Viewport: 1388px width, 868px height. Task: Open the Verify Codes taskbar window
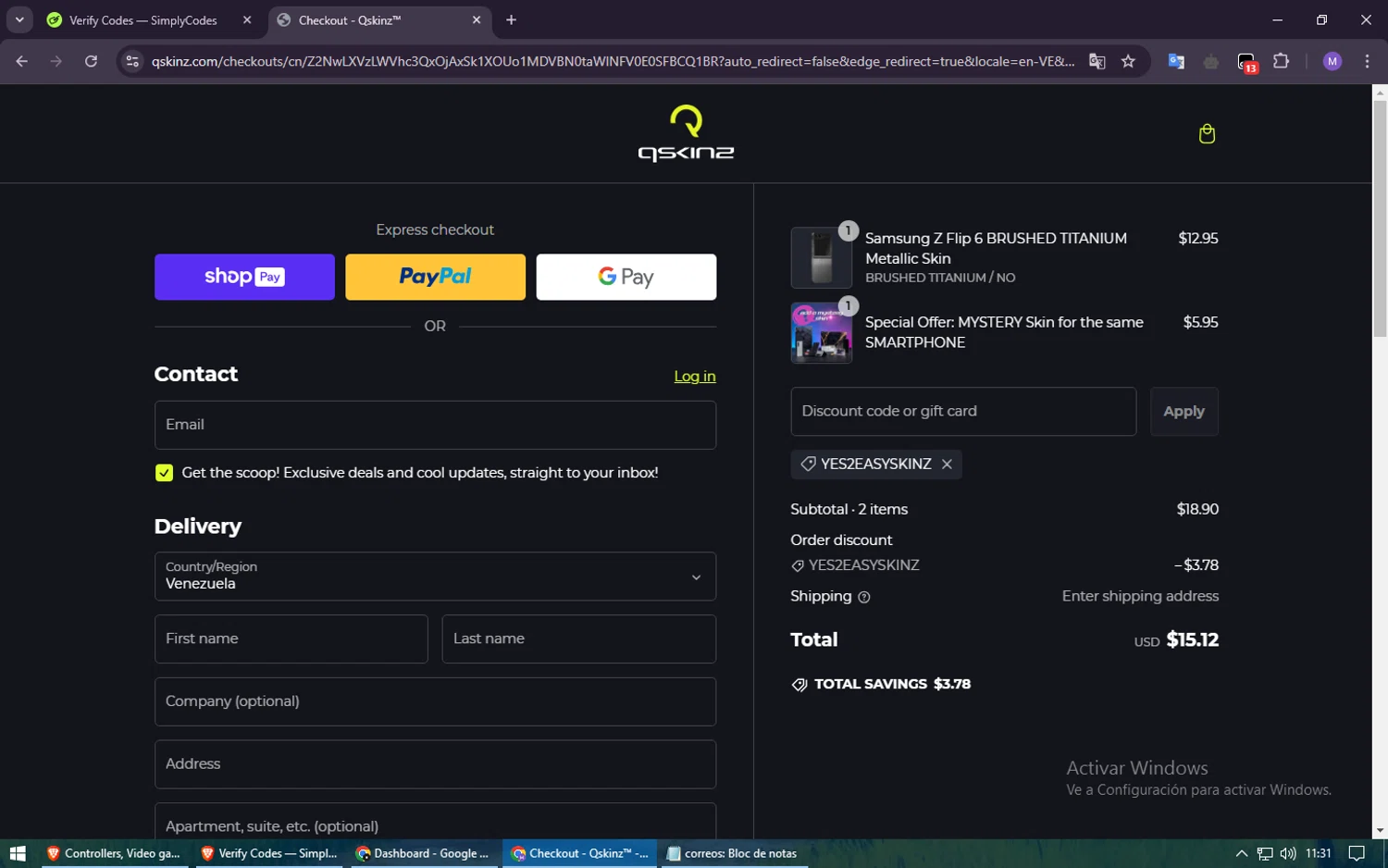268,853
